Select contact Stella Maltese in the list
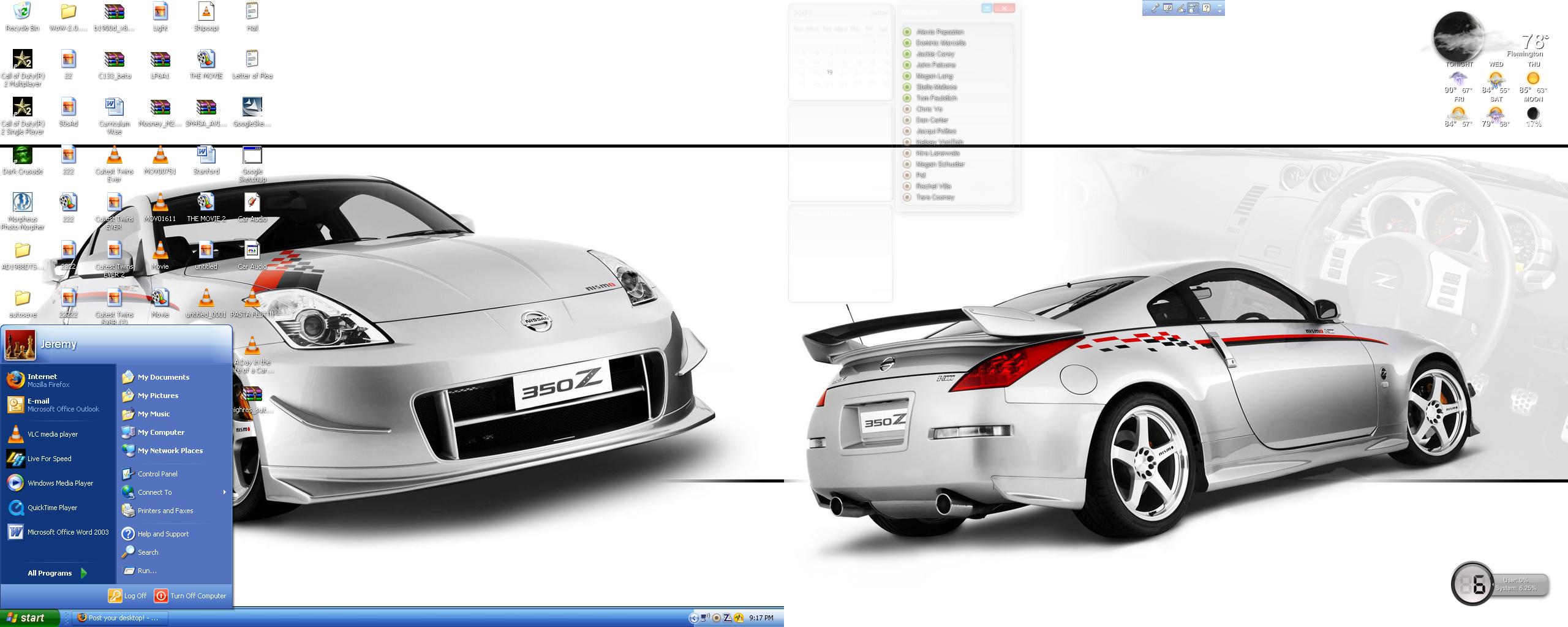Image resolution: width=1568 pixels, height=627 pixels. tap(936, 87)
